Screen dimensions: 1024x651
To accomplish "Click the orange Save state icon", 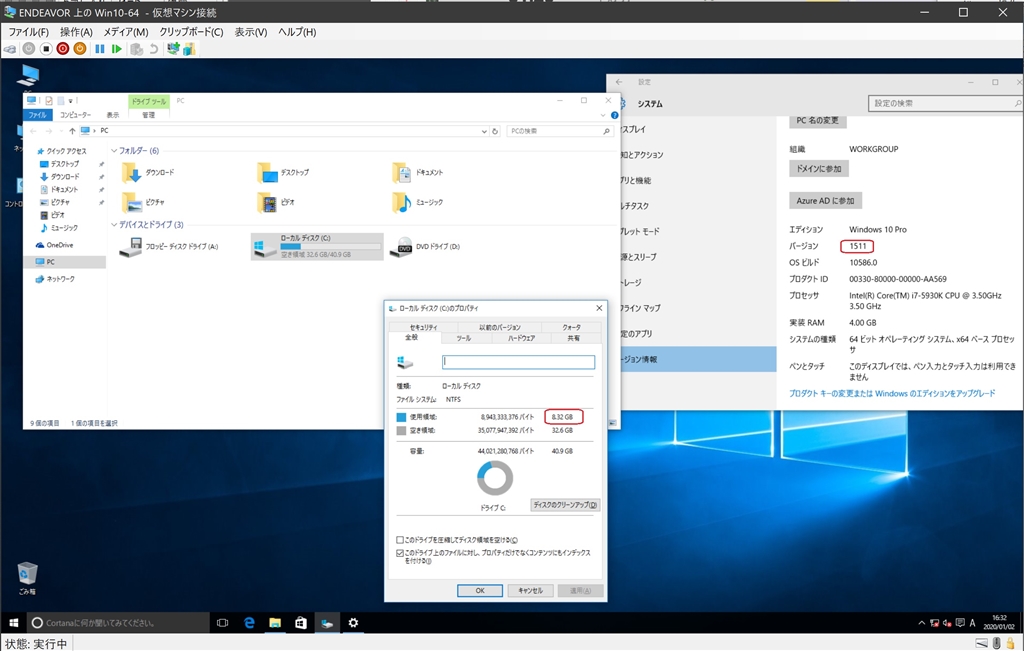I will [x=80, y=49].
